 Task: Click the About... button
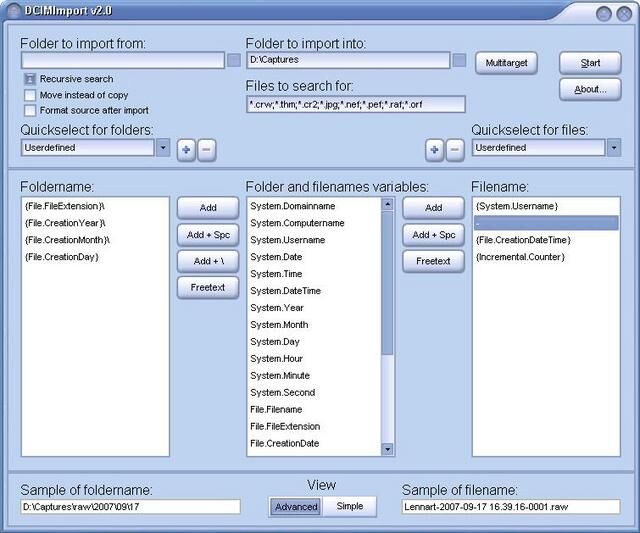589,89
